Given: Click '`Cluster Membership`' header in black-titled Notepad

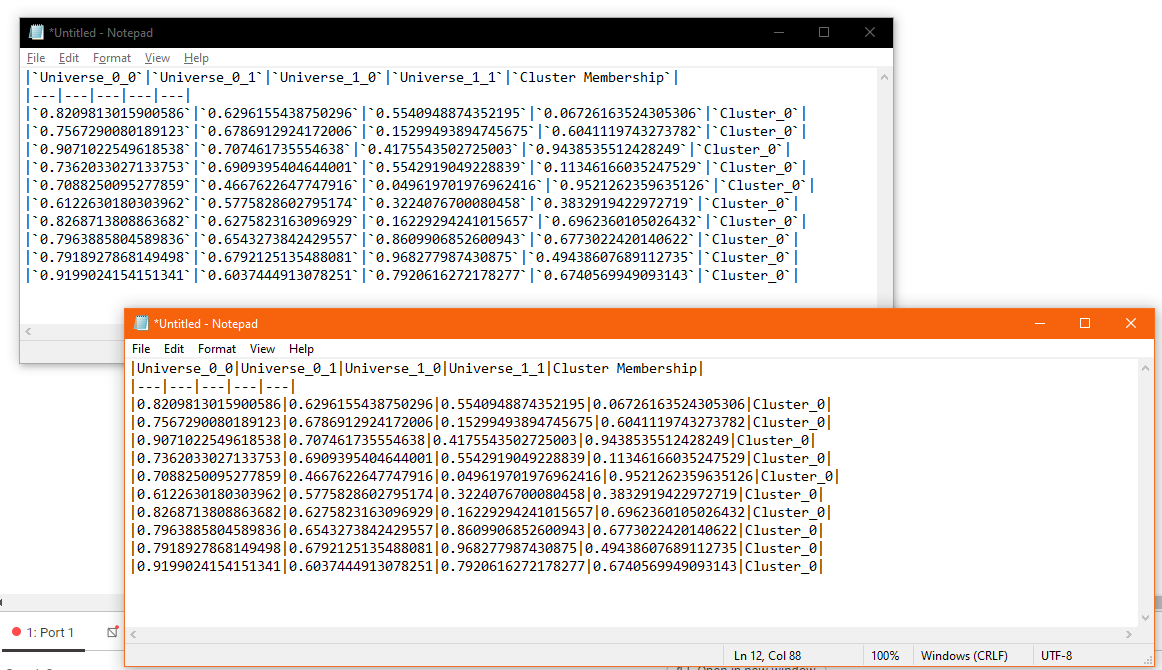Looking at the screenshot, I should (x=591, y=78).
